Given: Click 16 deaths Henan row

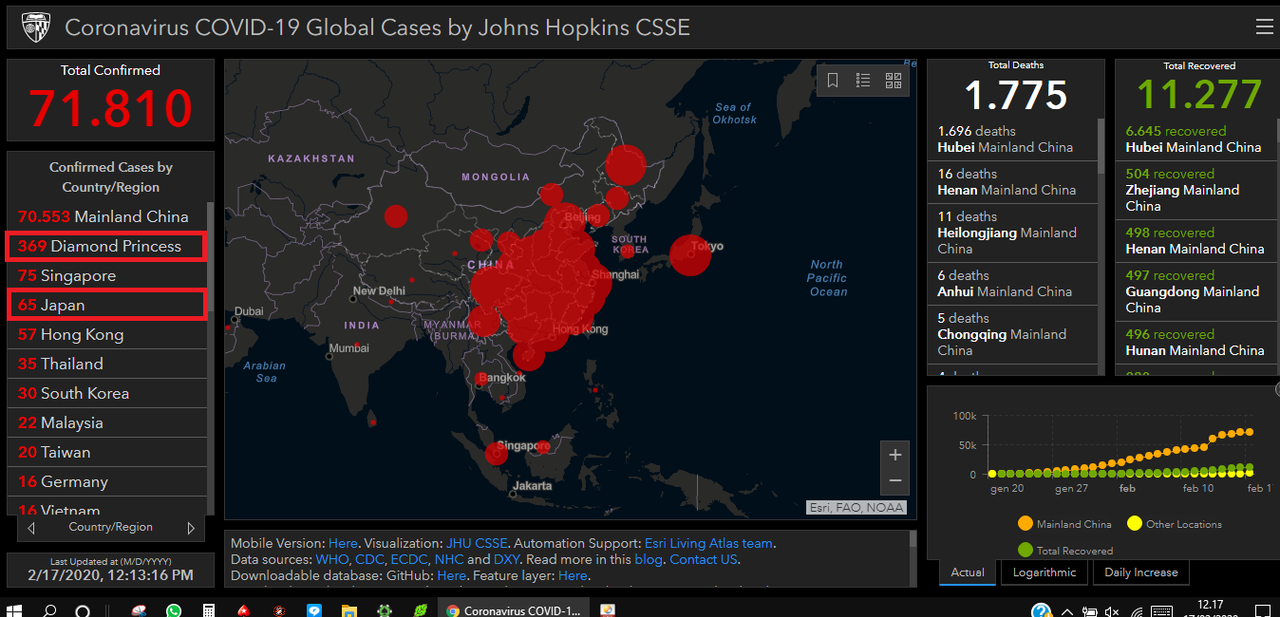Looking at the screenshot, I should [x=1013, y=182].
